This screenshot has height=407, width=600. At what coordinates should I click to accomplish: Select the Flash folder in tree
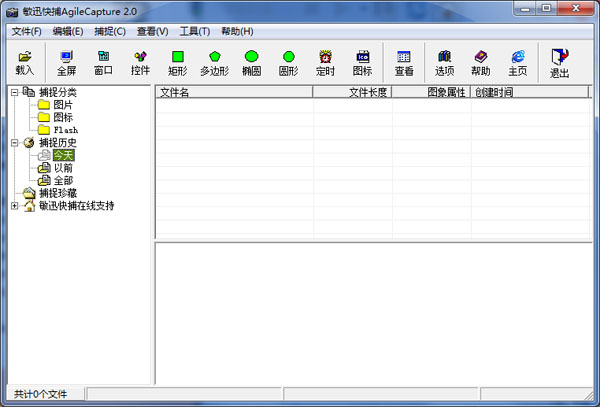(x=66, y=130)
